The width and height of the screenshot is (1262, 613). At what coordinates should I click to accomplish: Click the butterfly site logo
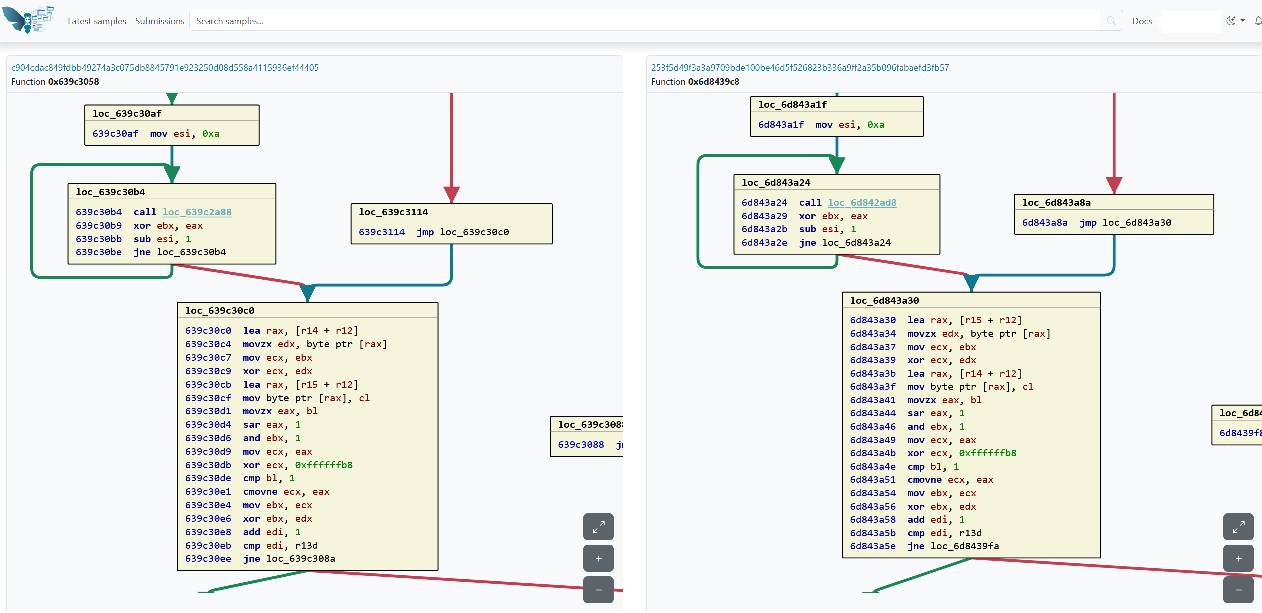28,19
